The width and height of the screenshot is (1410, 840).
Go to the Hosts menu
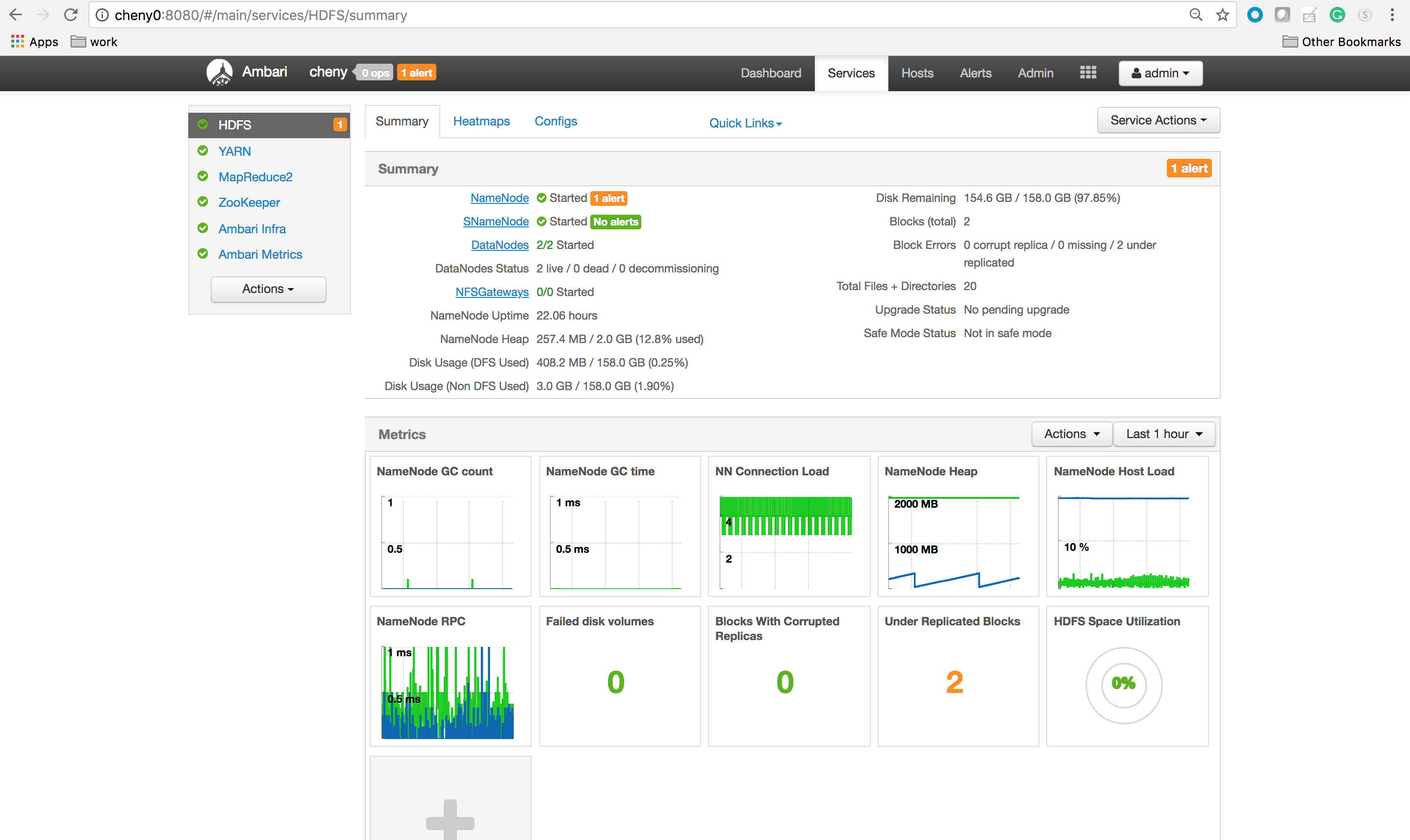(x=916, y=73)
